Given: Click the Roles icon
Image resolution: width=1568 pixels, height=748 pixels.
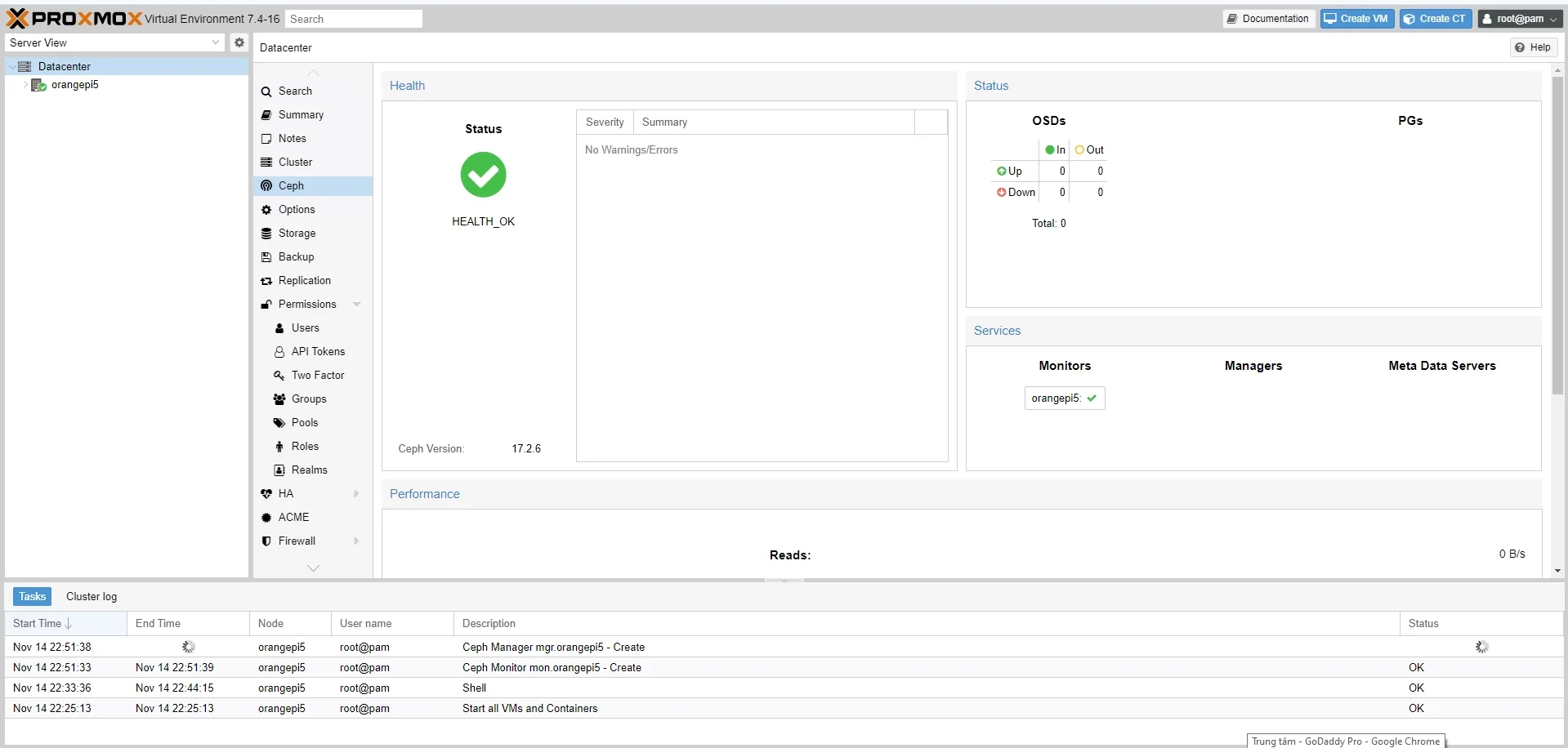Looking at the screenshot, I should tap(279, 447).
